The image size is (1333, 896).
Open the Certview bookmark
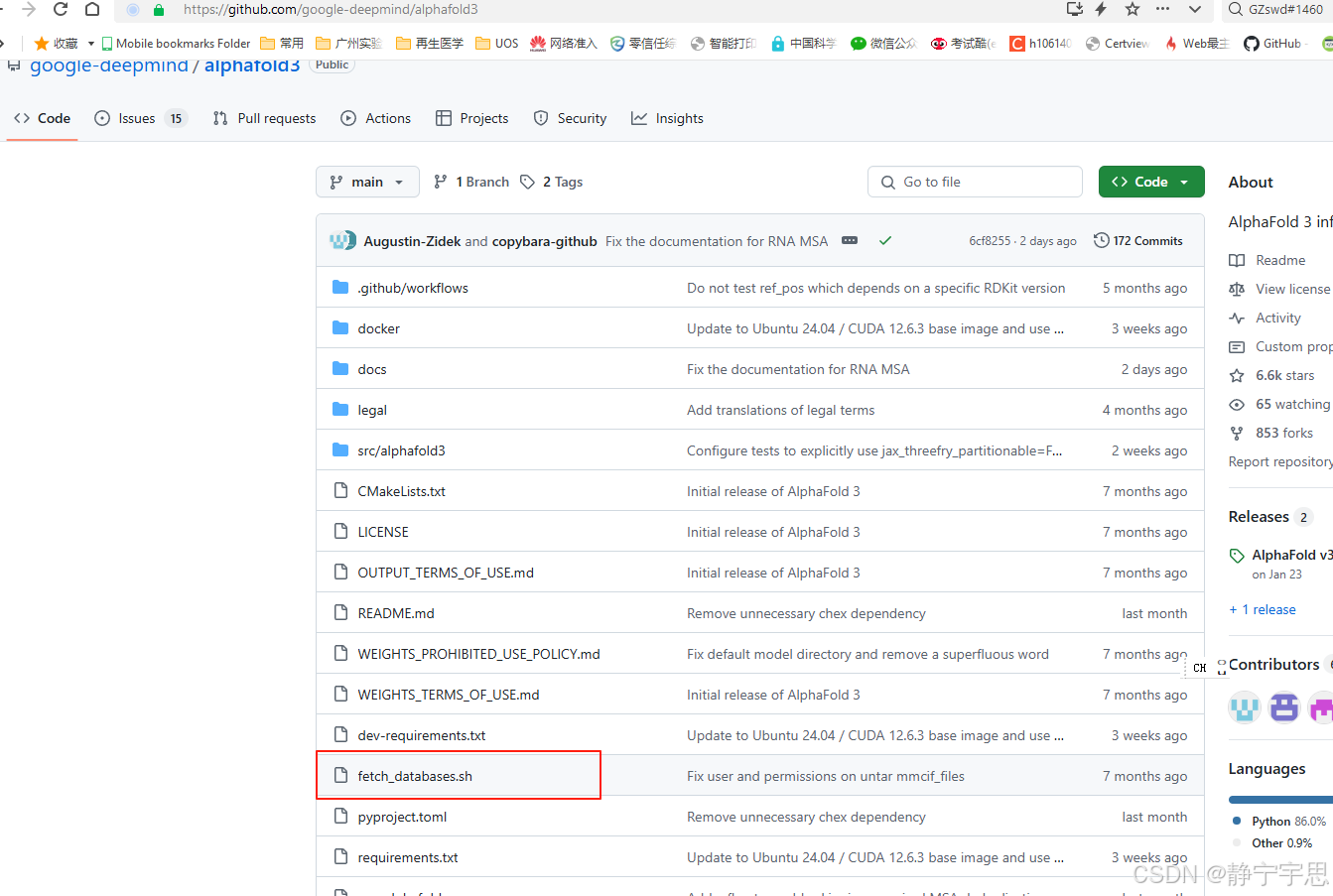pos(1118,44)
